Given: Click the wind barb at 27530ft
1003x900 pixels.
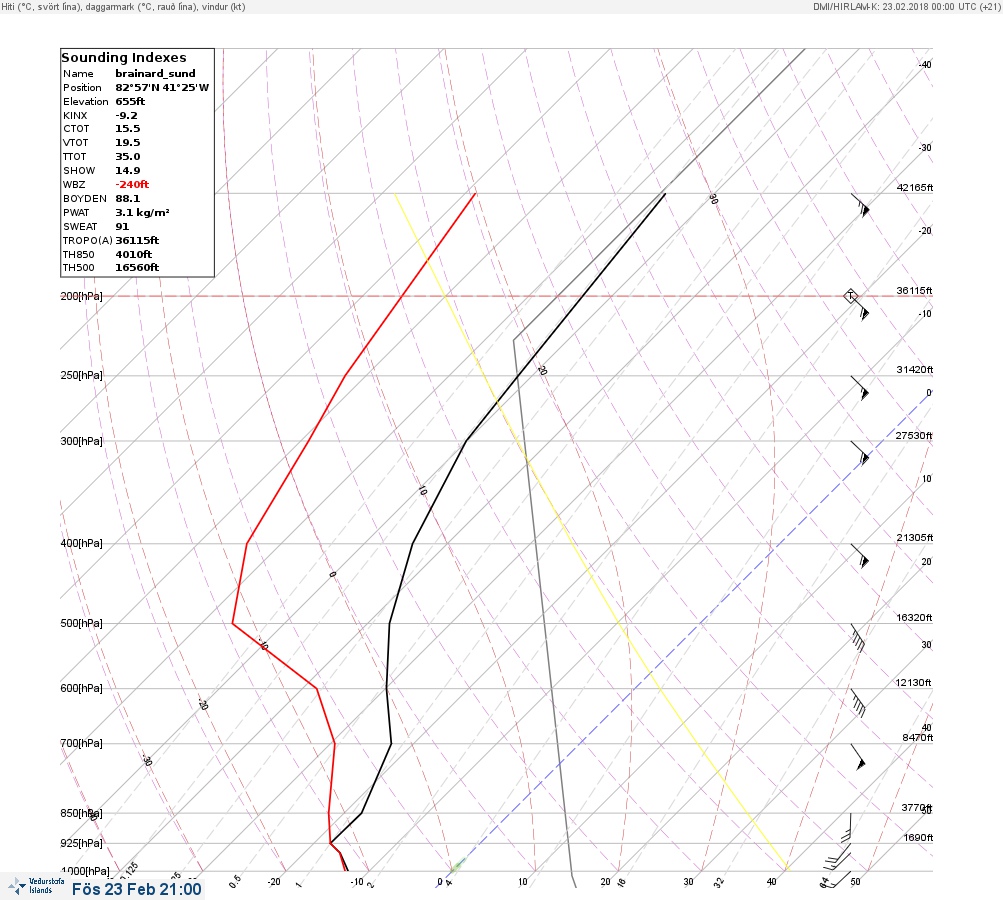Looking at the screenshot, I should (x=860, y=453).
